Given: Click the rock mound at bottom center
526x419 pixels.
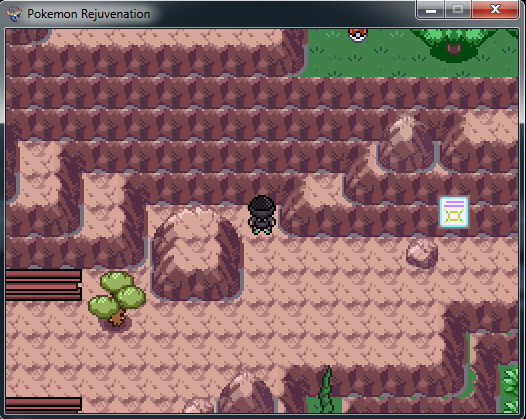Looking at the screenshot, I should [x=247, y=393].
